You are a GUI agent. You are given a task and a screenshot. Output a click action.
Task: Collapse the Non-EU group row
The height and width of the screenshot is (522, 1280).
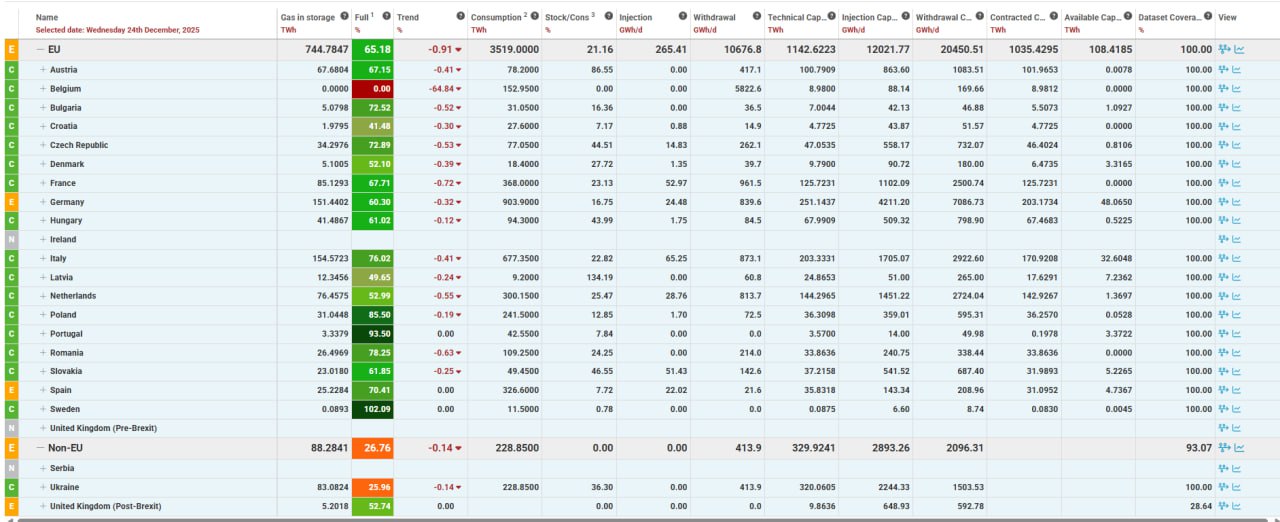40,448
